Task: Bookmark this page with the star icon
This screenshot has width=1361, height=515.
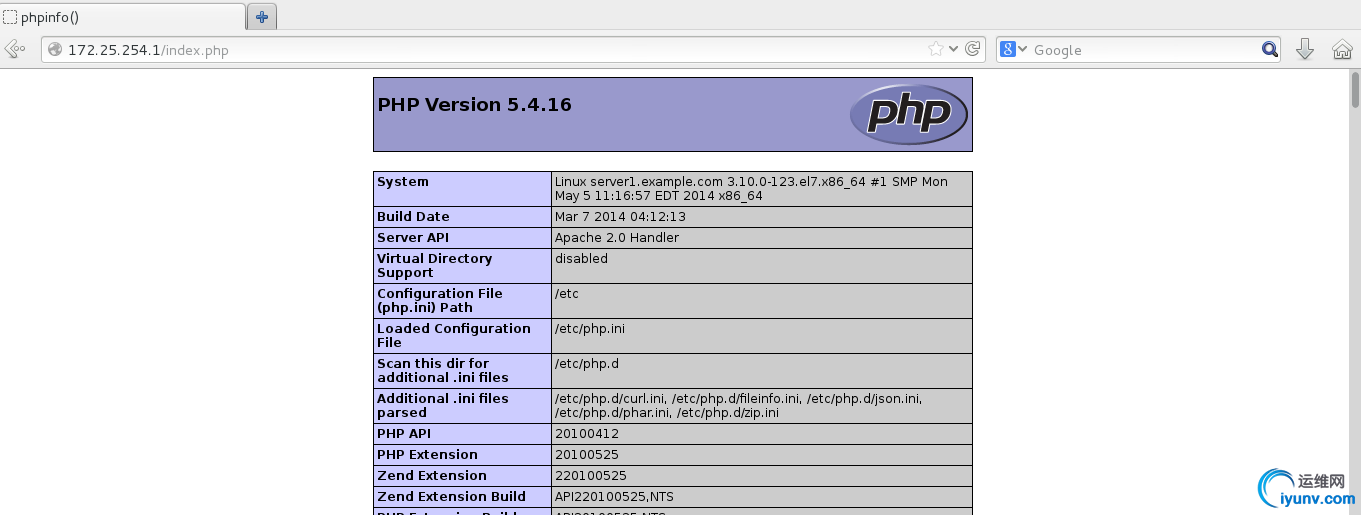Action: pos(936,49)
